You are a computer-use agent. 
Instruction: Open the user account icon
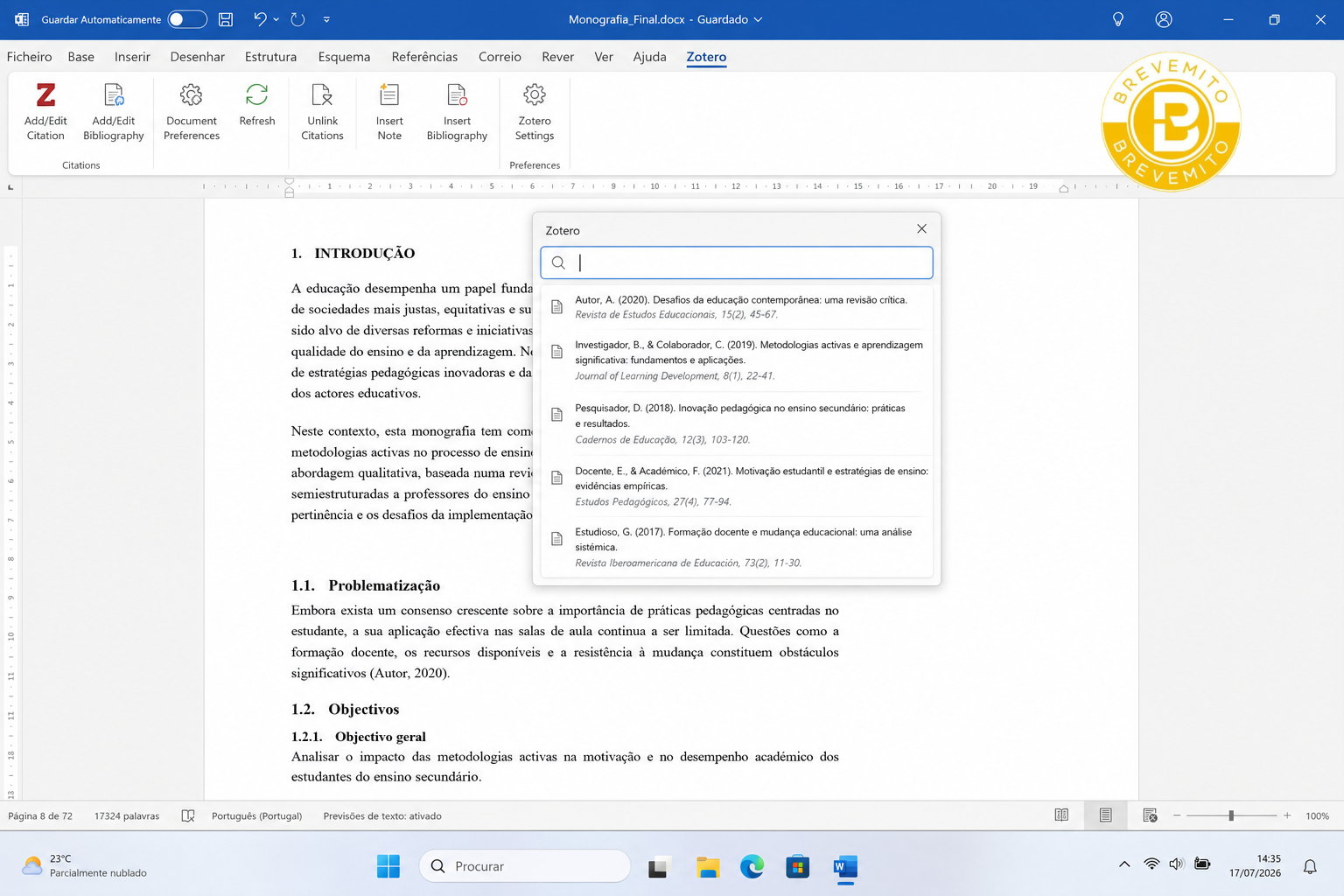[1164, 19]
